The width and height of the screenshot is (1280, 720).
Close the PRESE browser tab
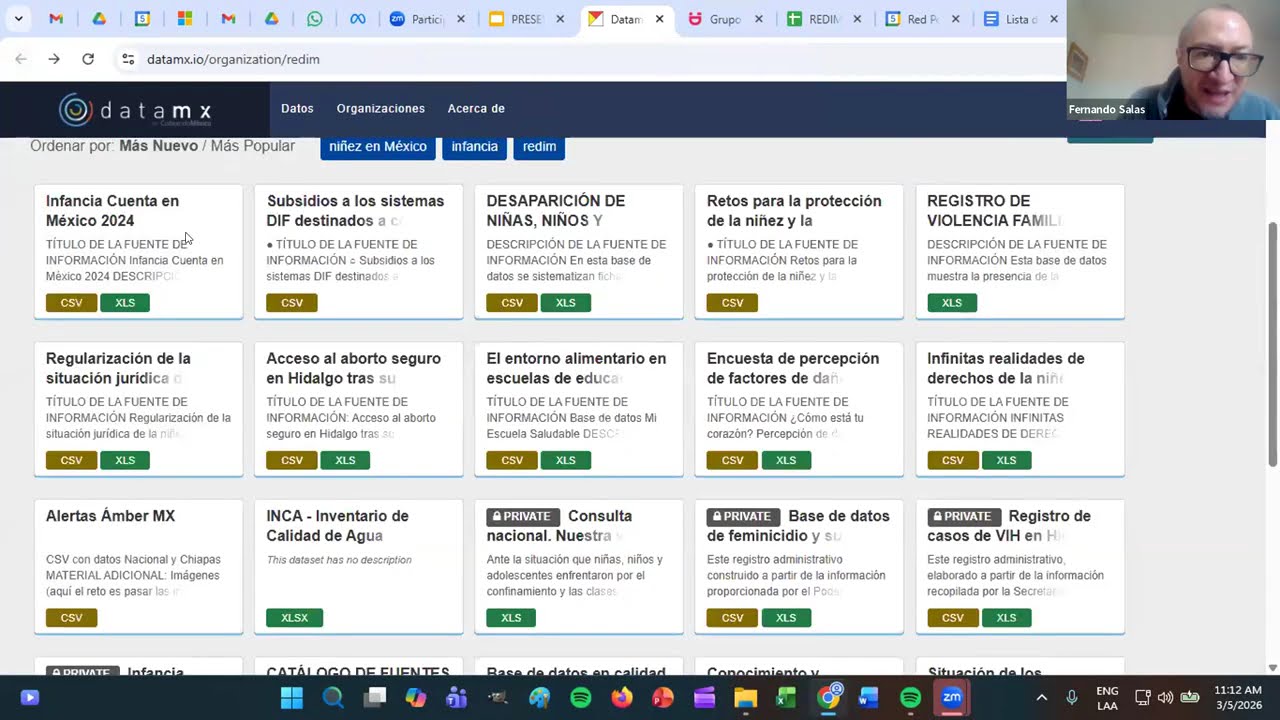[561, 19]
